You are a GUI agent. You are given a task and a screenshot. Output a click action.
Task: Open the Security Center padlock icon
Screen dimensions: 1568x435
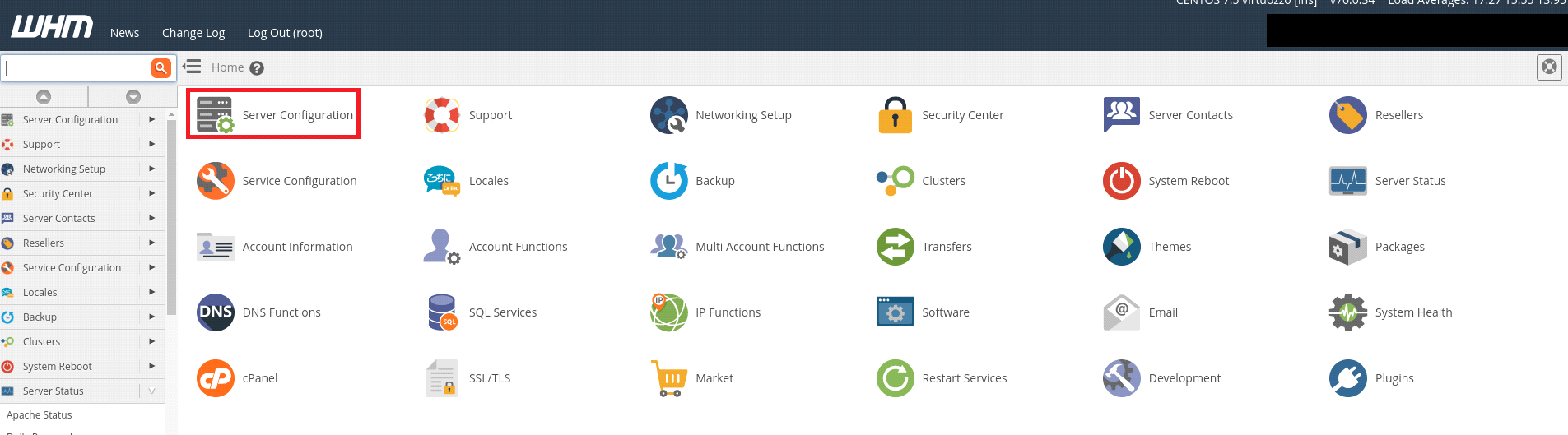coord(895,115)
